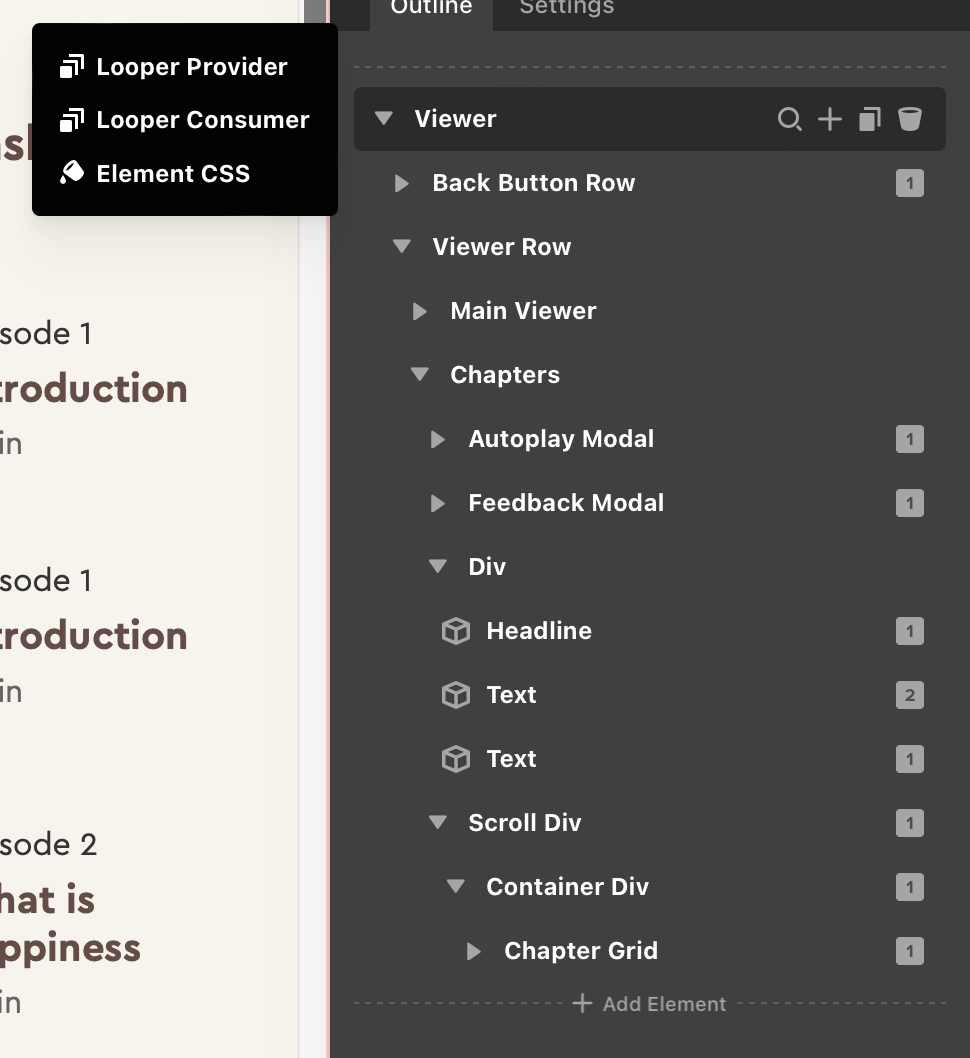This screenshot has width=970, height=1058.
Task: Select Back Button Row in outline
Action: click(x=534, y=183)
